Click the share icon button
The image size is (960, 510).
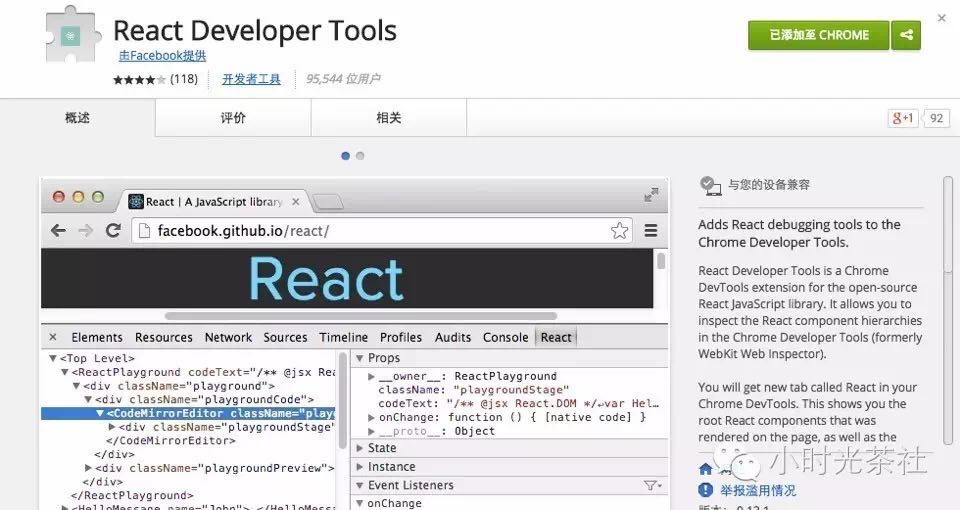906,35
